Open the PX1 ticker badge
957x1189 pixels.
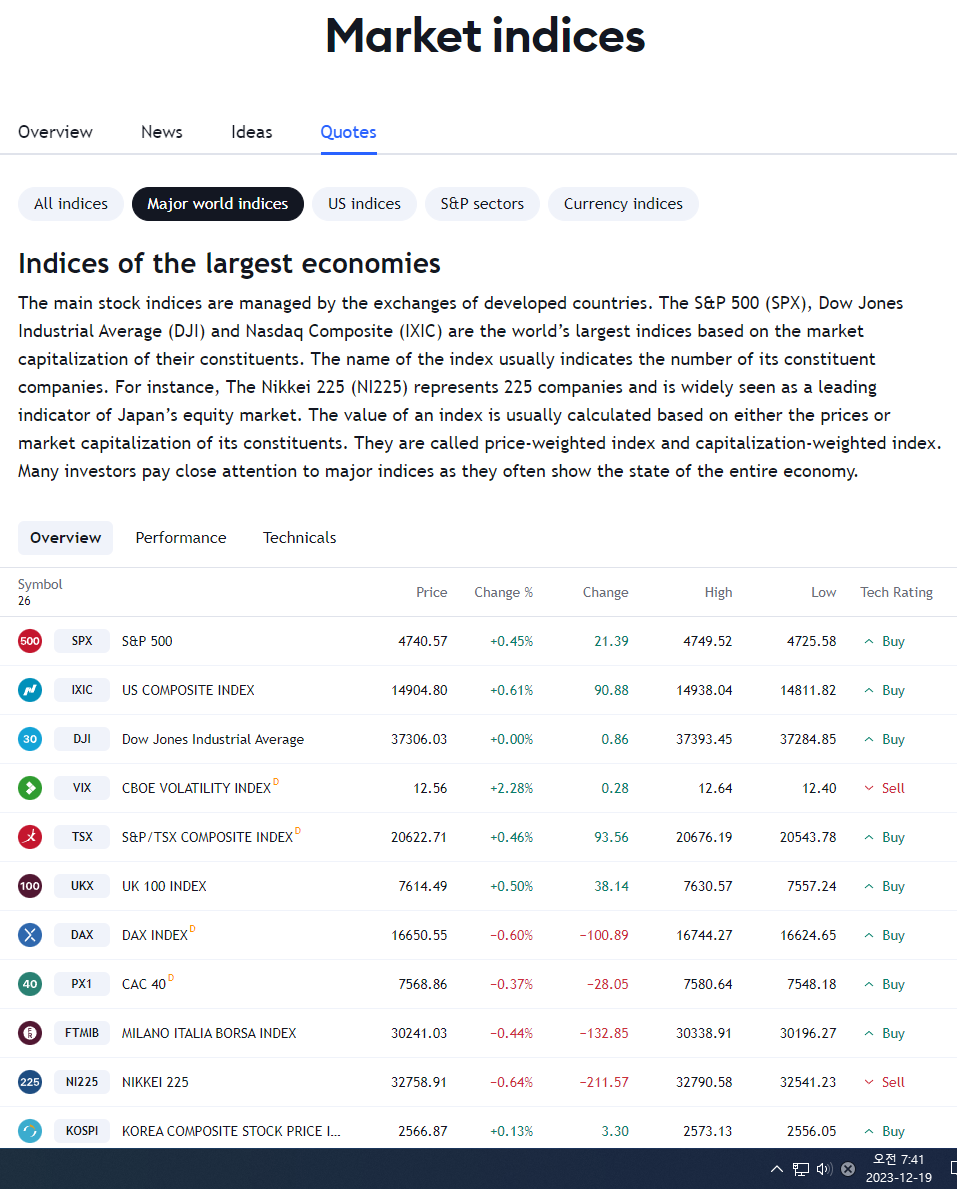pos(82,984)
